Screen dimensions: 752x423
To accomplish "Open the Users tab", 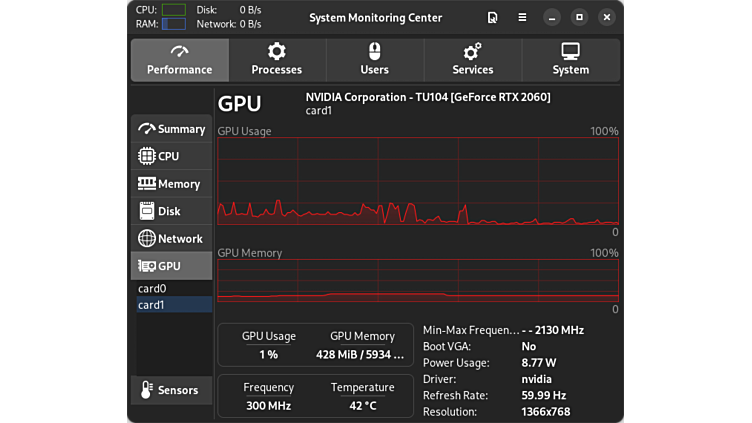I will click(x=374, y=60).
